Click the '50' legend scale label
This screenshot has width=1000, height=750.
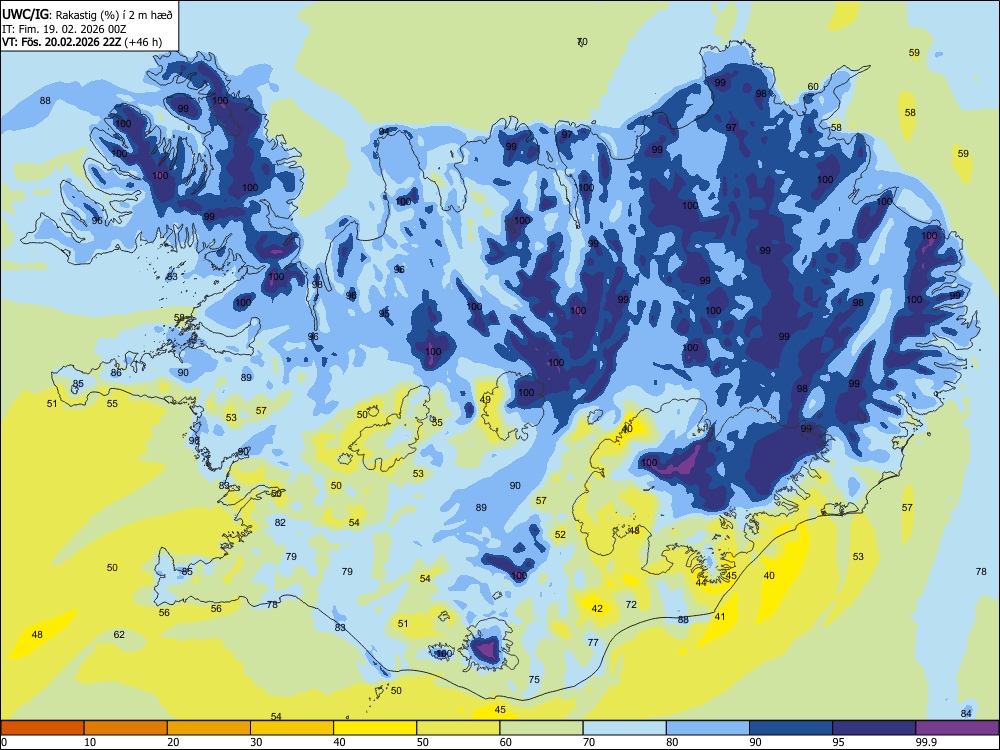click(422, 742)
